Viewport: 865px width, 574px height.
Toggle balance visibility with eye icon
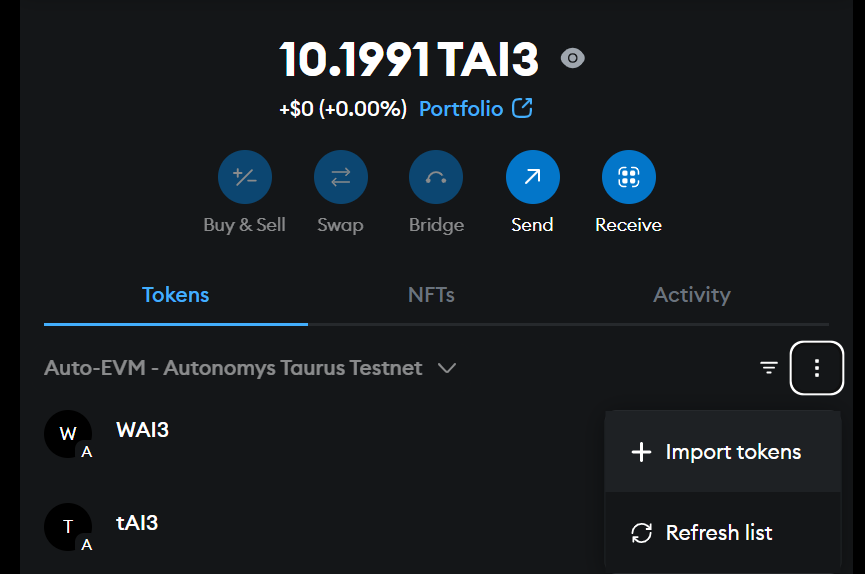click(x=572, y=58)
